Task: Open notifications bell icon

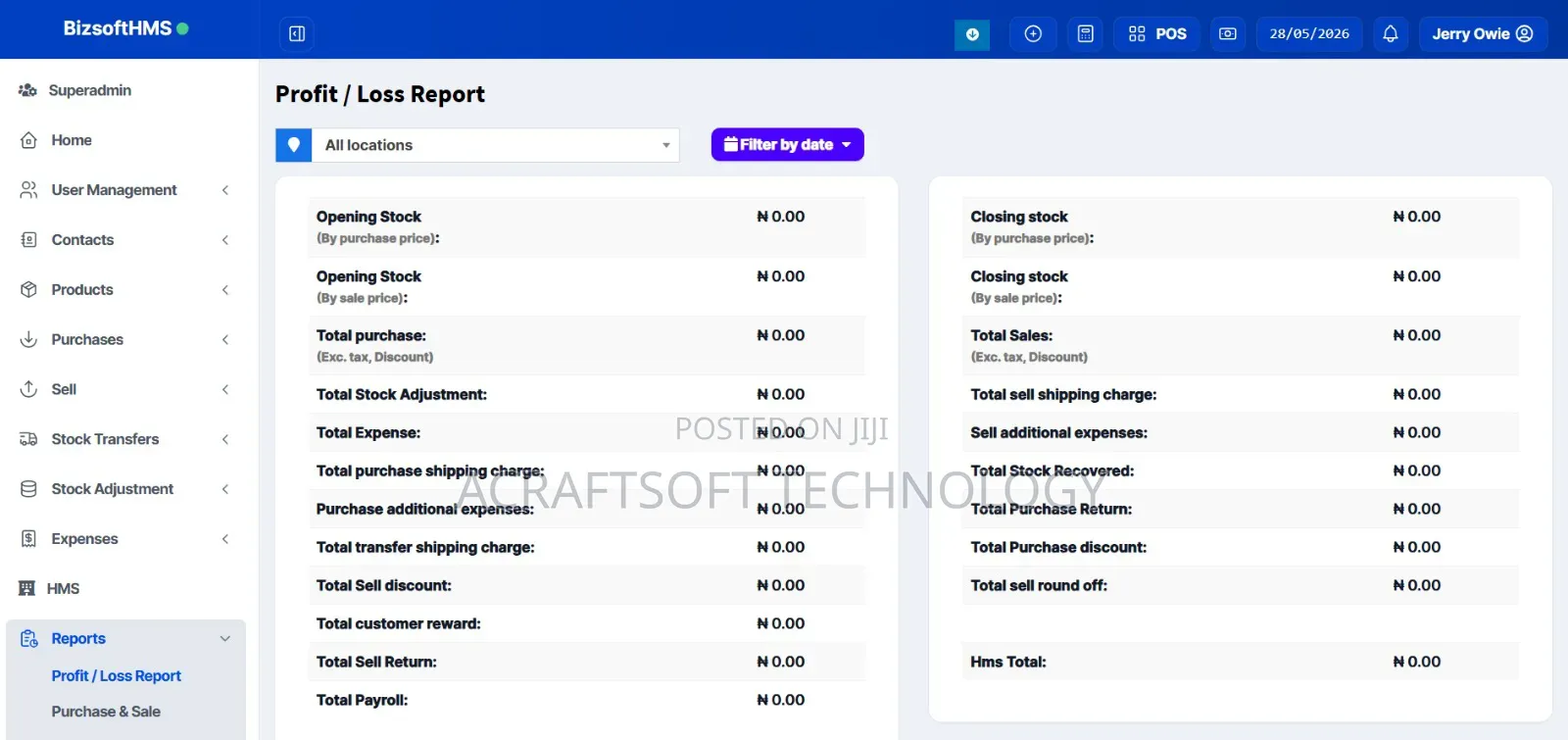Action: (x=1391, y=33)
